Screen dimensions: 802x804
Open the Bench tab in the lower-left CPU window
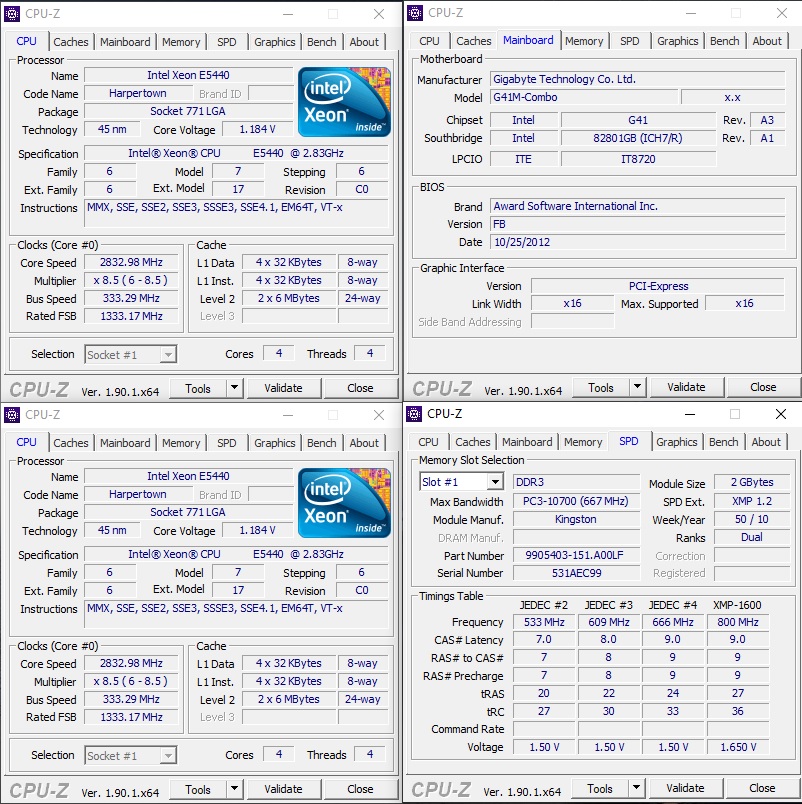(322, 443)
